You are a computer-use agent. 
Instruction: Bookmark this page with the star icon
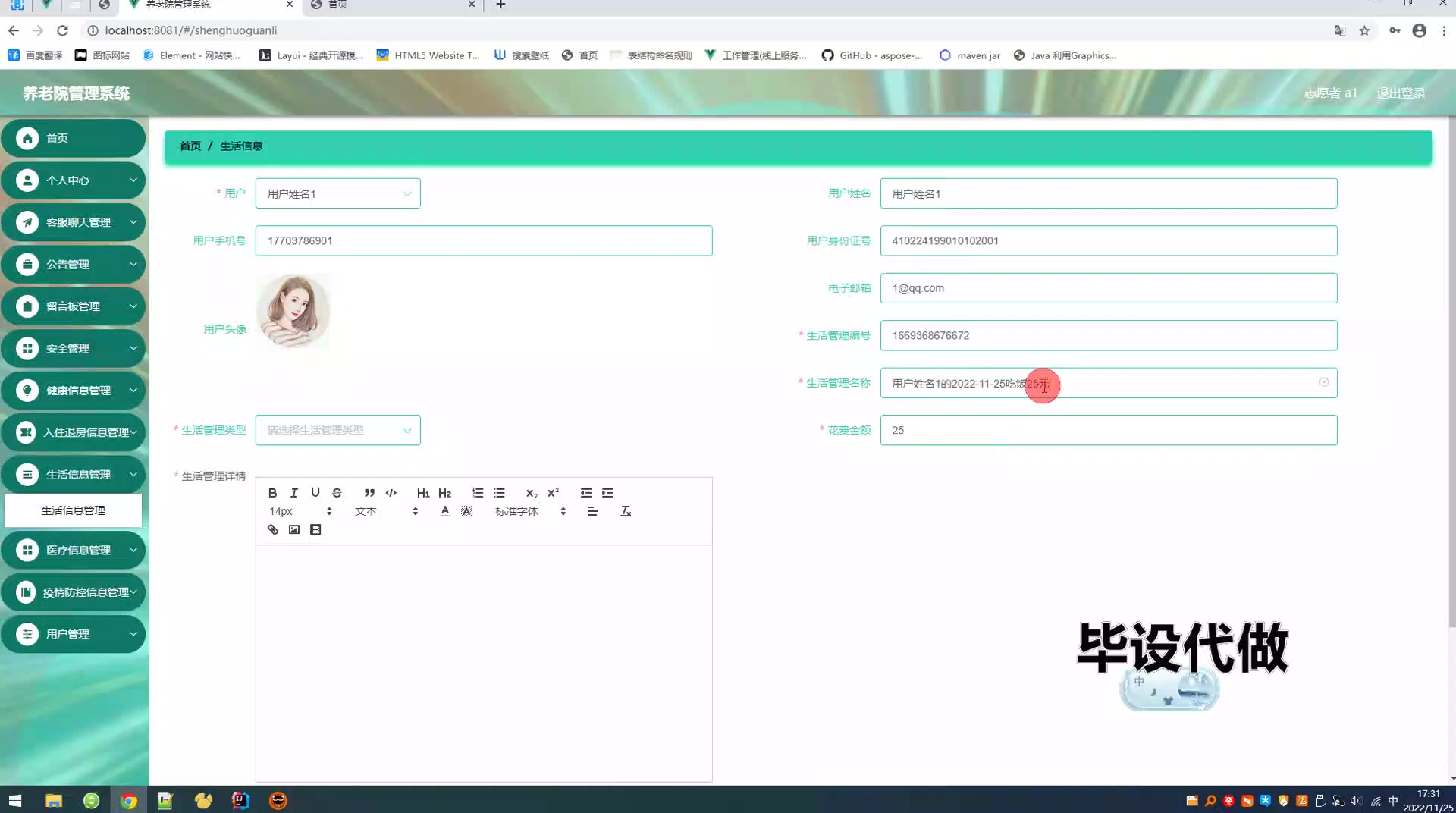click(x=1364, y=30)
